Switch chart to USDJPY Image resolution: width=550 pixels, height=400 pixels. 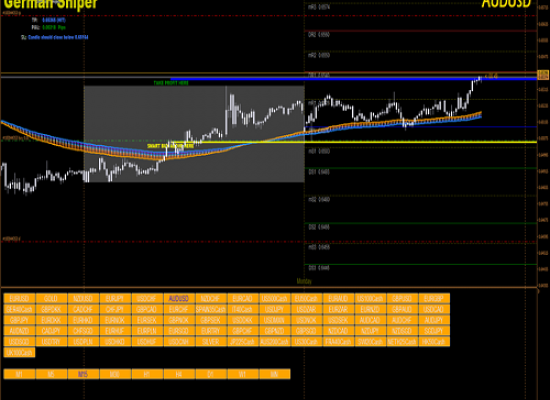[x=275, y=309]
